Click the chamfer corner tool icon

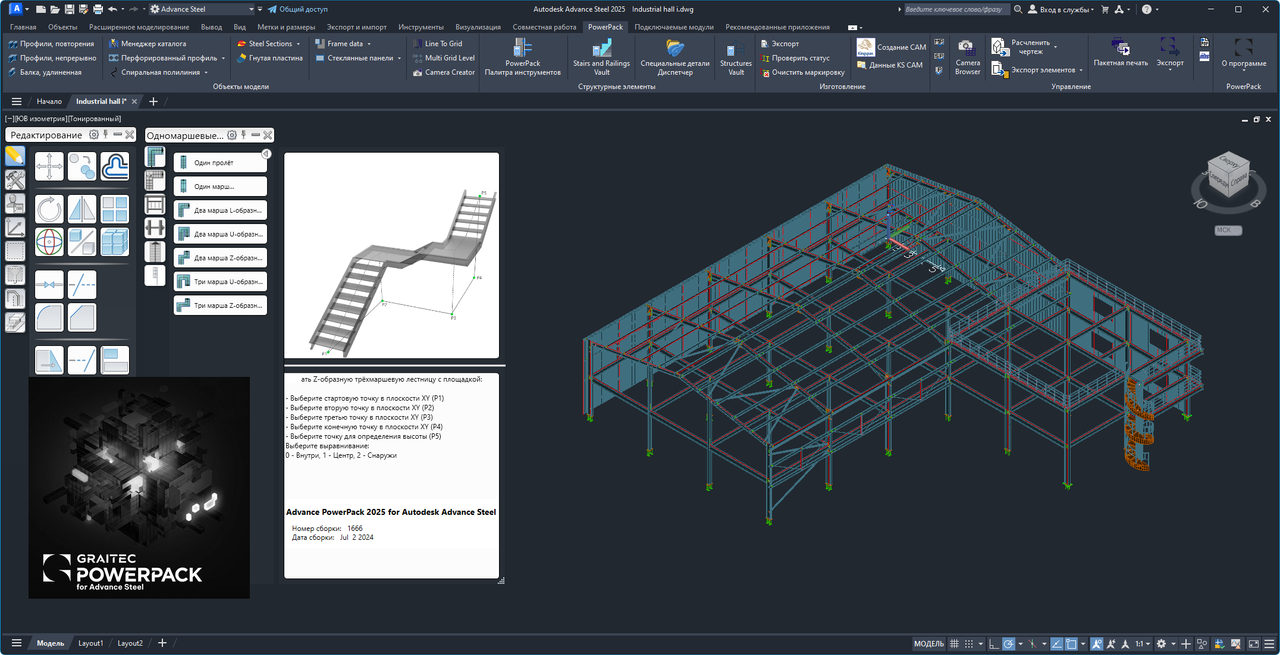point(82,317)
